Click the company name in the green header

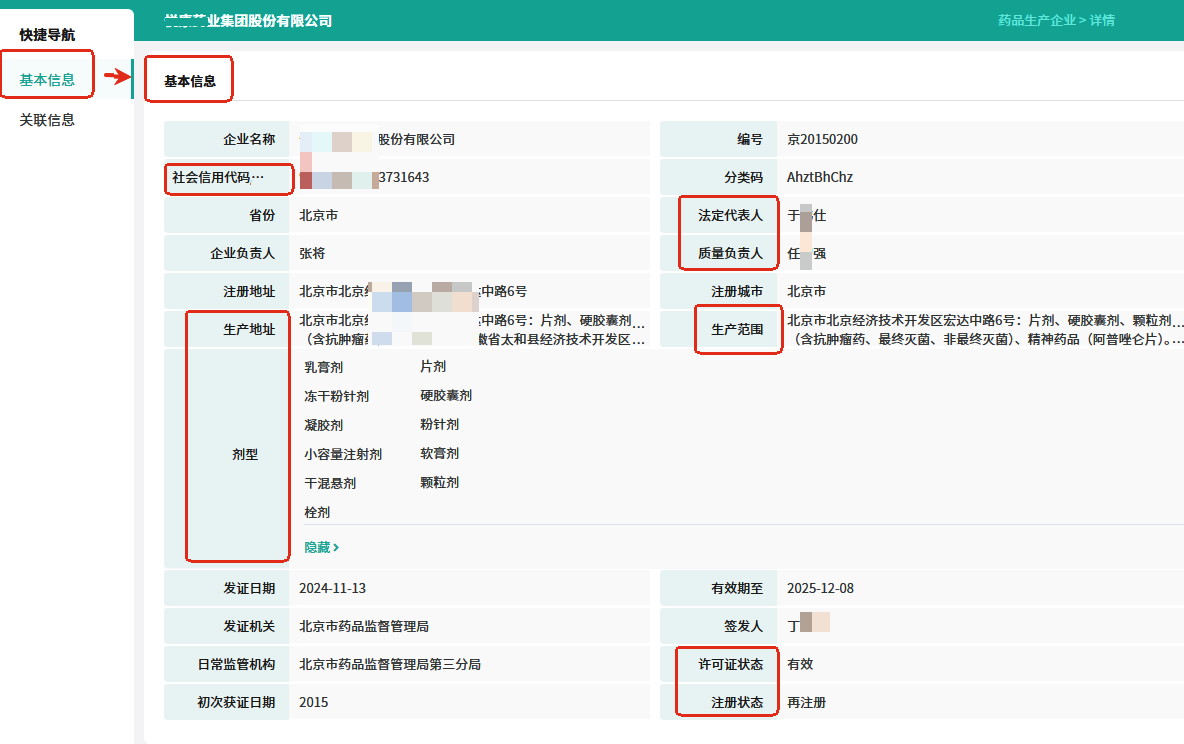pyautogui.click(x=248, y=20)
